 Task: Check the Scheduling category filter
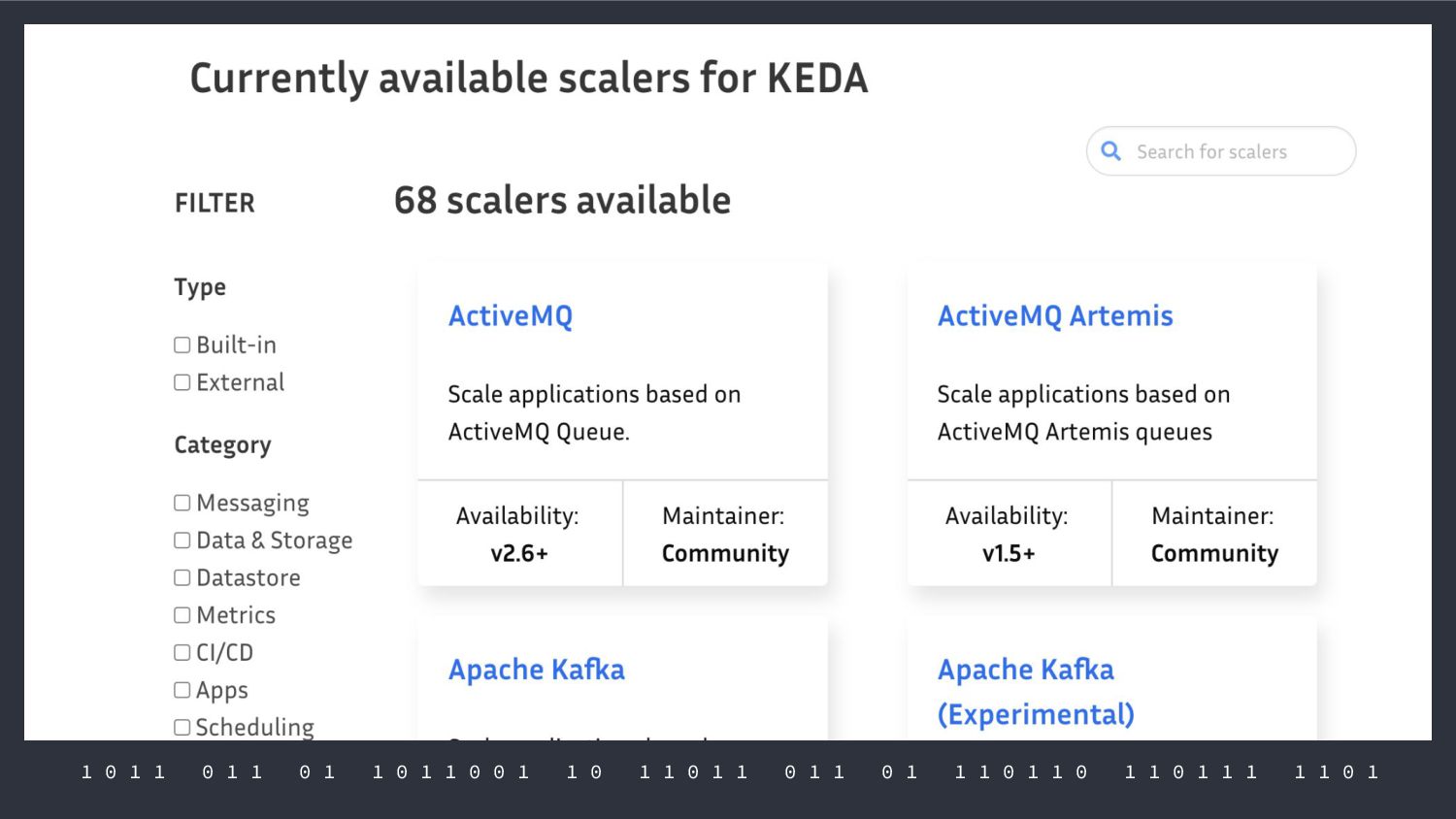tap(182, 727)
